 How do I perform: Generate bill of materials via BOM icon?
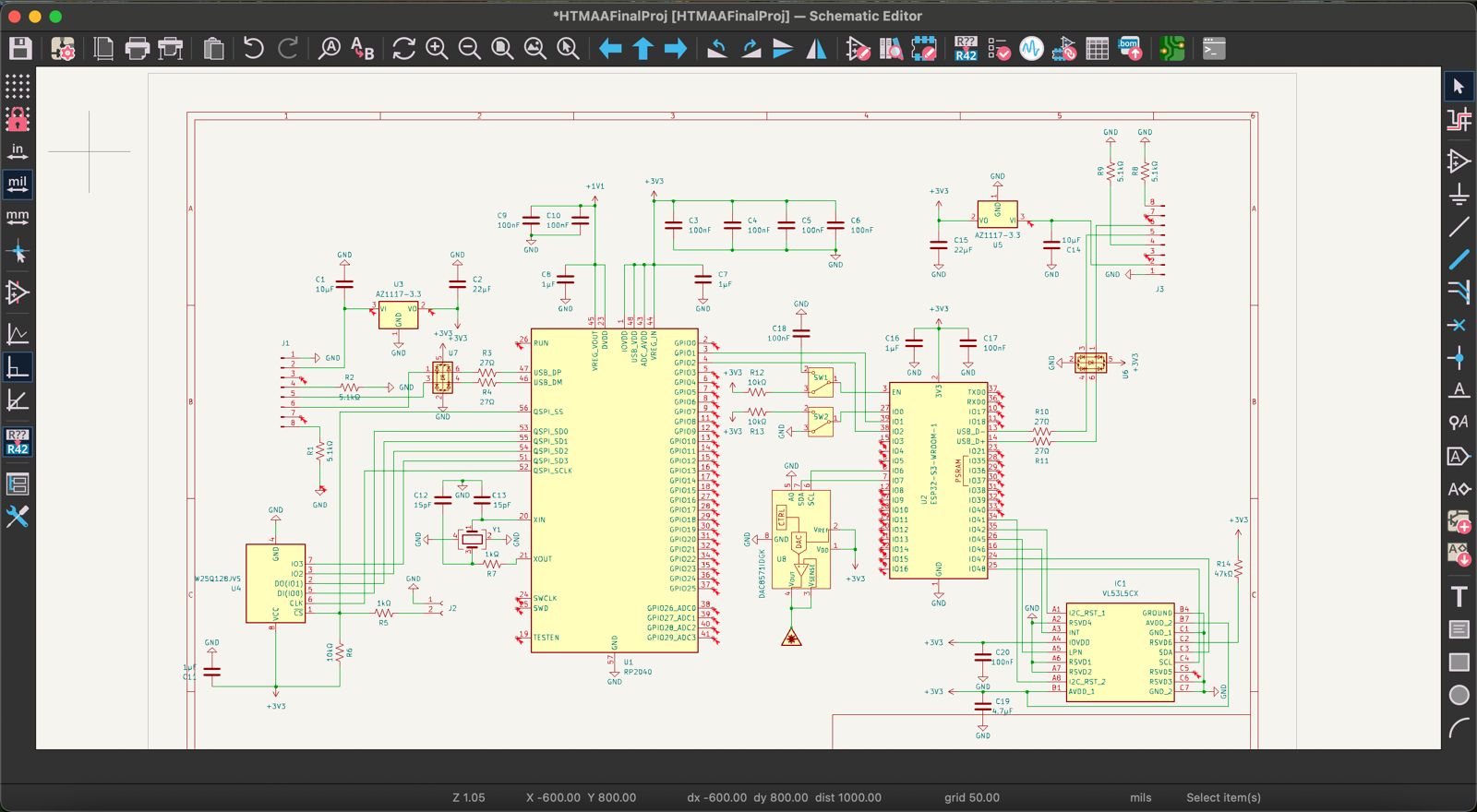1130,49
